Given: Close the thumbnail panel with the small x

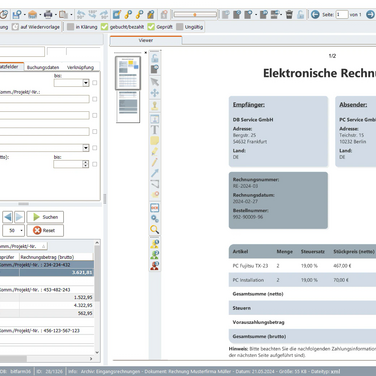Looking at the screenshot, I should pyautogui.click(x=146, y=53).
